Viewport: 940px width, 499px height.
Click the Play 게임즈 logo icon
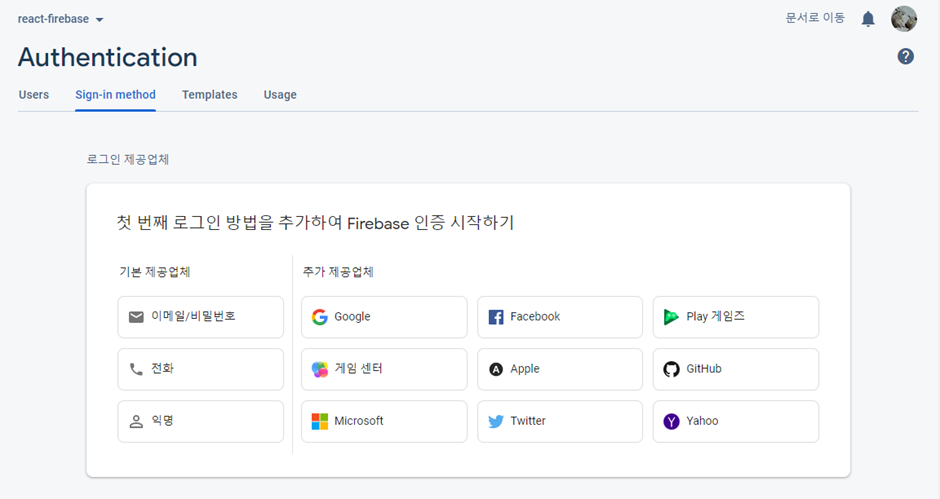pos(671,317)
